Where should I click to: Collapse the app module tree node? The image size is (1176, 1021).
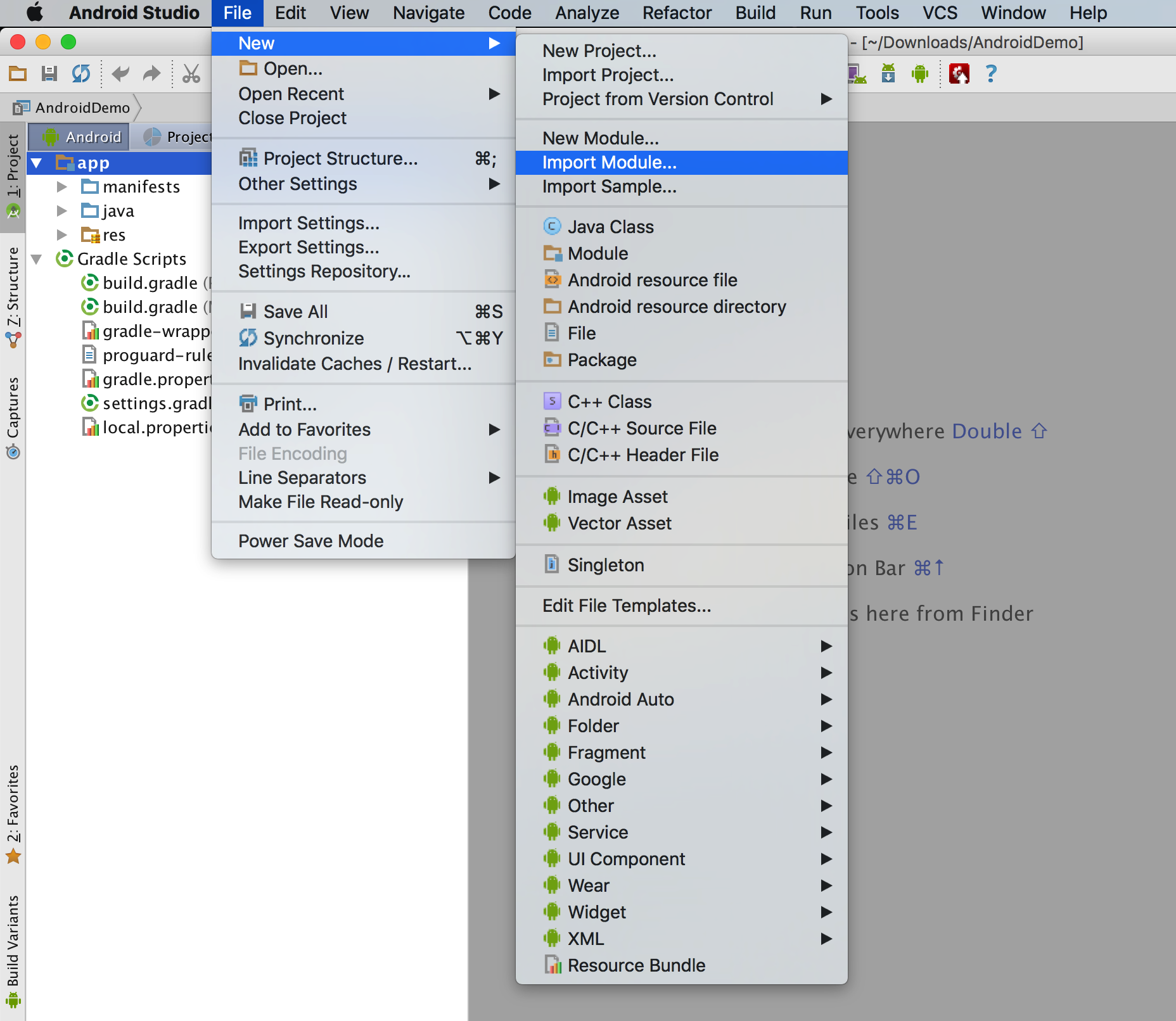point(37,163)
